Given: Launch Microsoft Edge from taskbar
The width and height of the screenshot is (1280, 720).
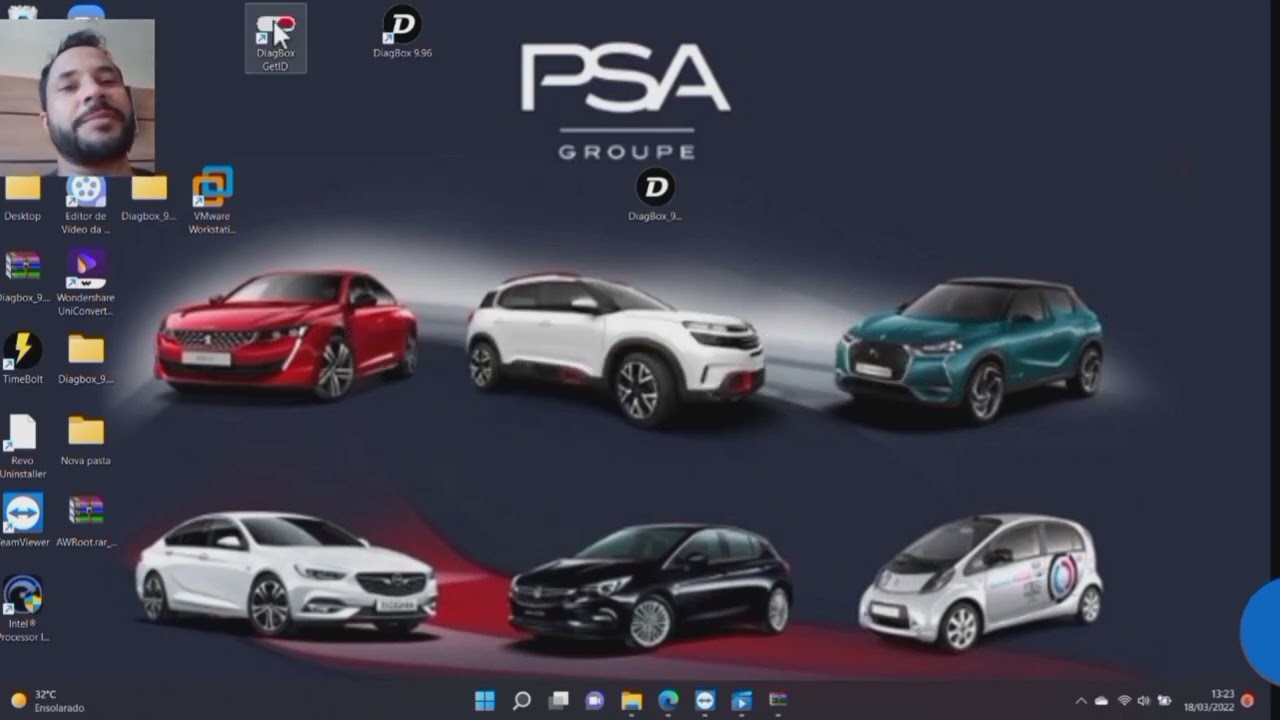Looking at the screenshot, I should [x=668, y=701].
